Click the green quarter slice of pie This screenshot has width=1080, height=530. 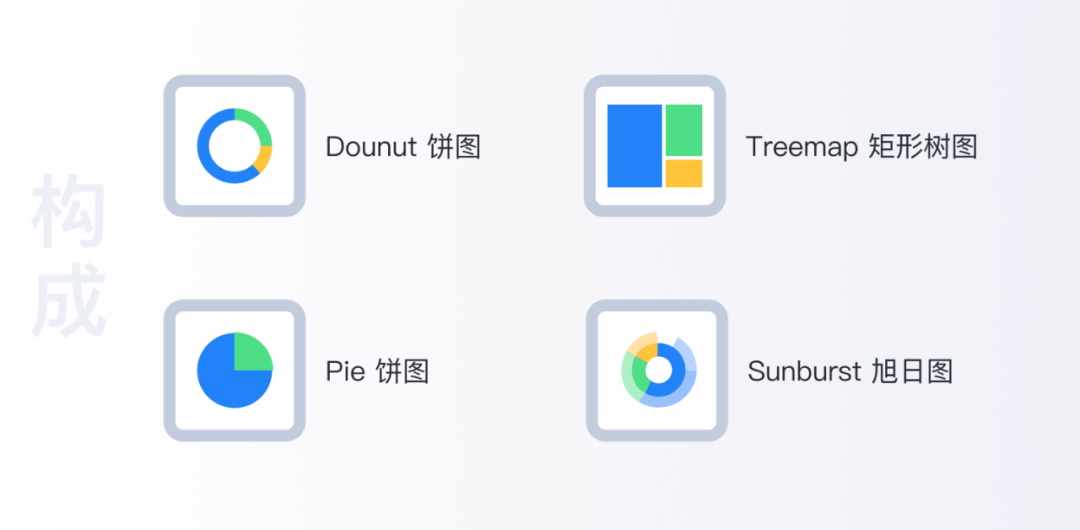point(252,353)
